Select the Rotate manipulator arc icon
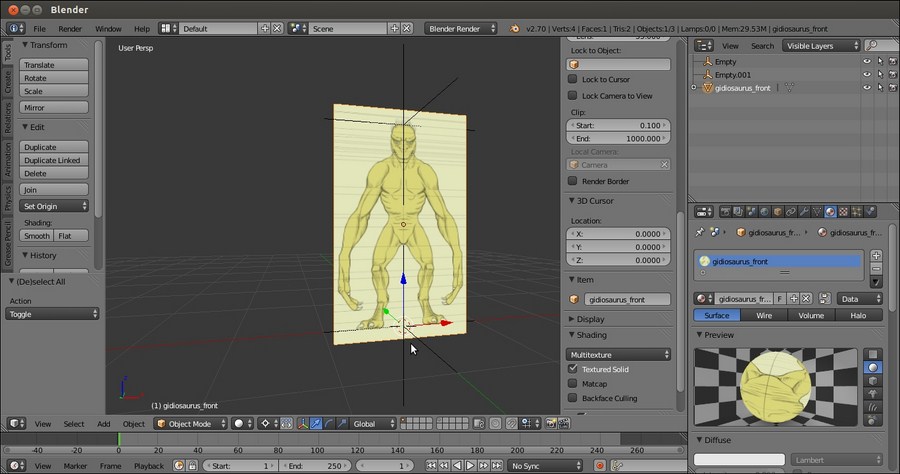 tap(329, 424)
